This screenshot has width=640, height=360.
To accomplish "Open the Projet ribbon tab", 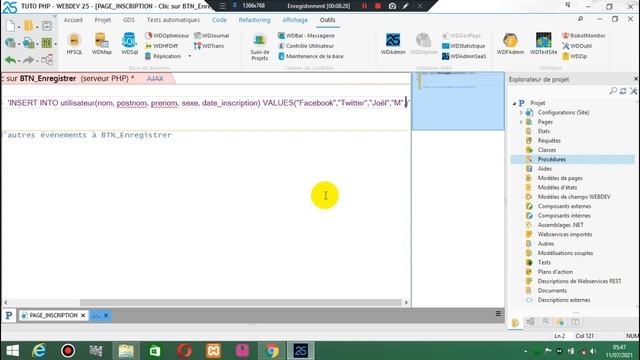I will 102,20.
